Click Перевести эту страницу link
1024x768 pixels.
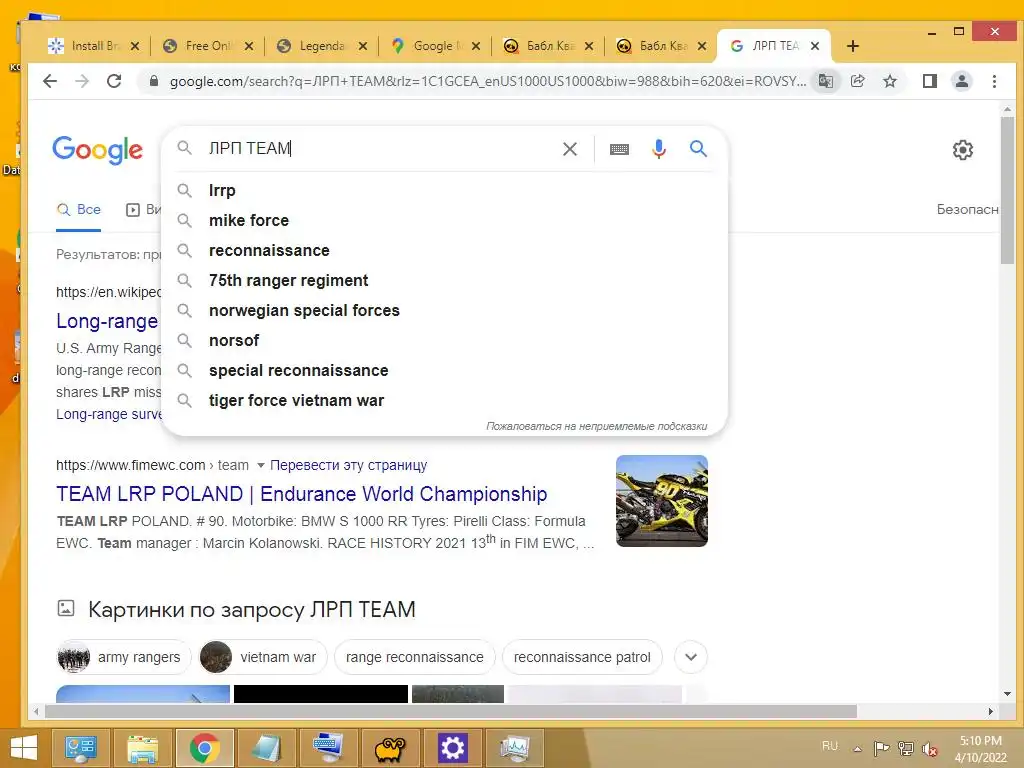click(348, 466)
